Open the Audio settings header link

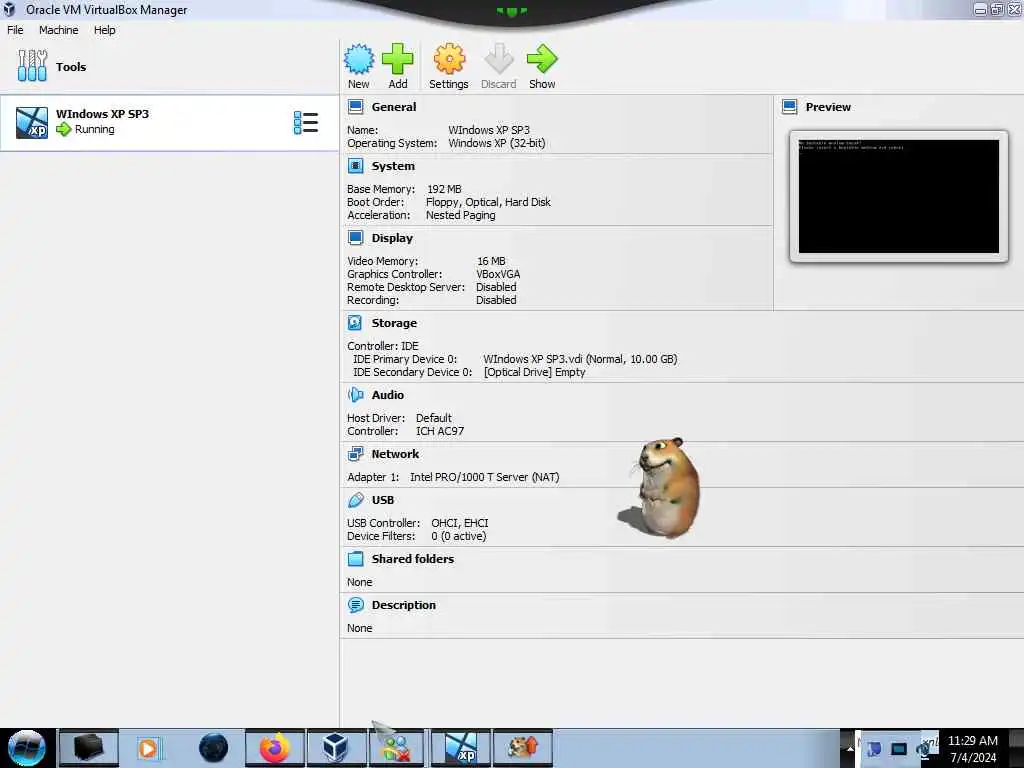click(388, 394)
